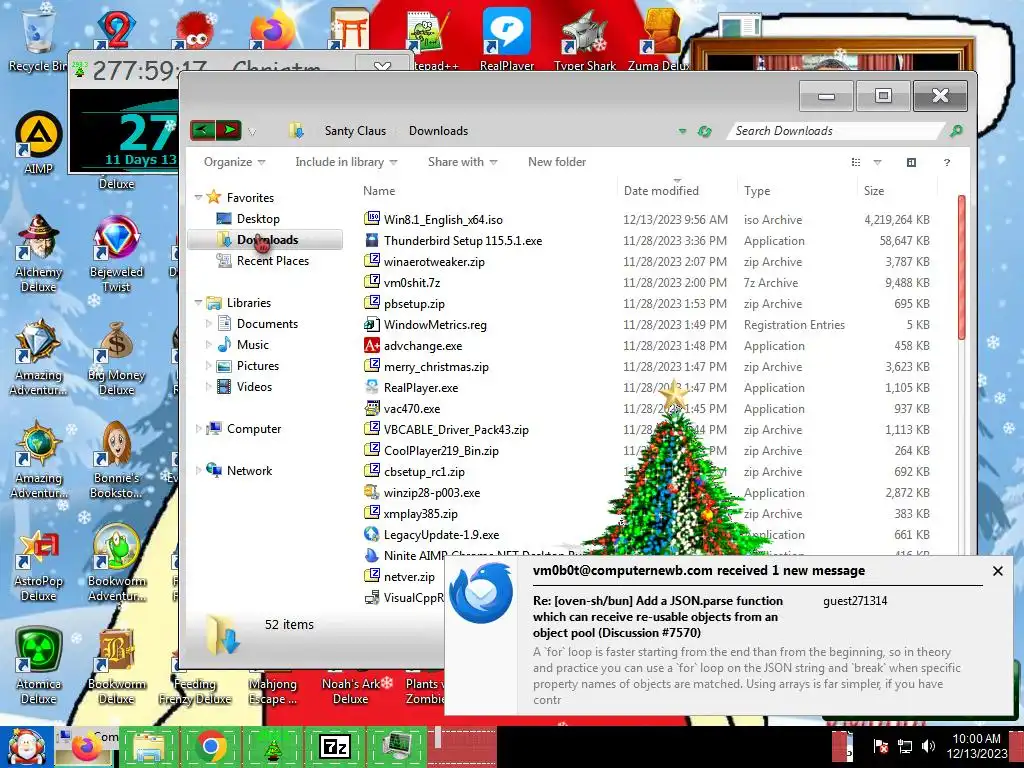Expand the Documents library
Image resolution: width=1024 pixels, height=768 pixels.
(x=208, y=323)
